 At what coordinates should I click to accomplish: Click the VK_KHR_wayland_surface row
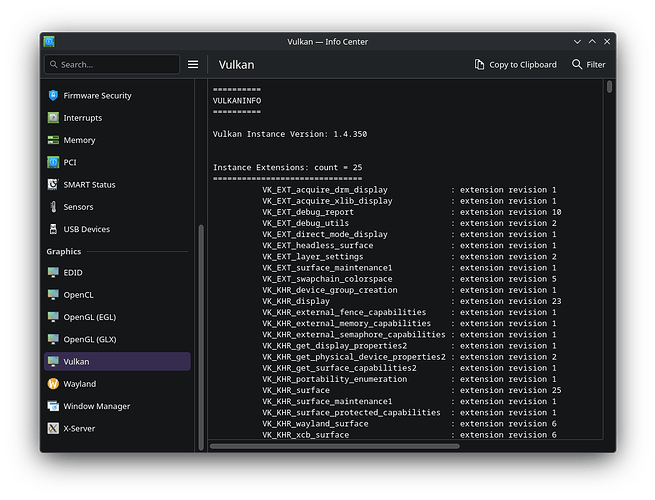point(409,424)
